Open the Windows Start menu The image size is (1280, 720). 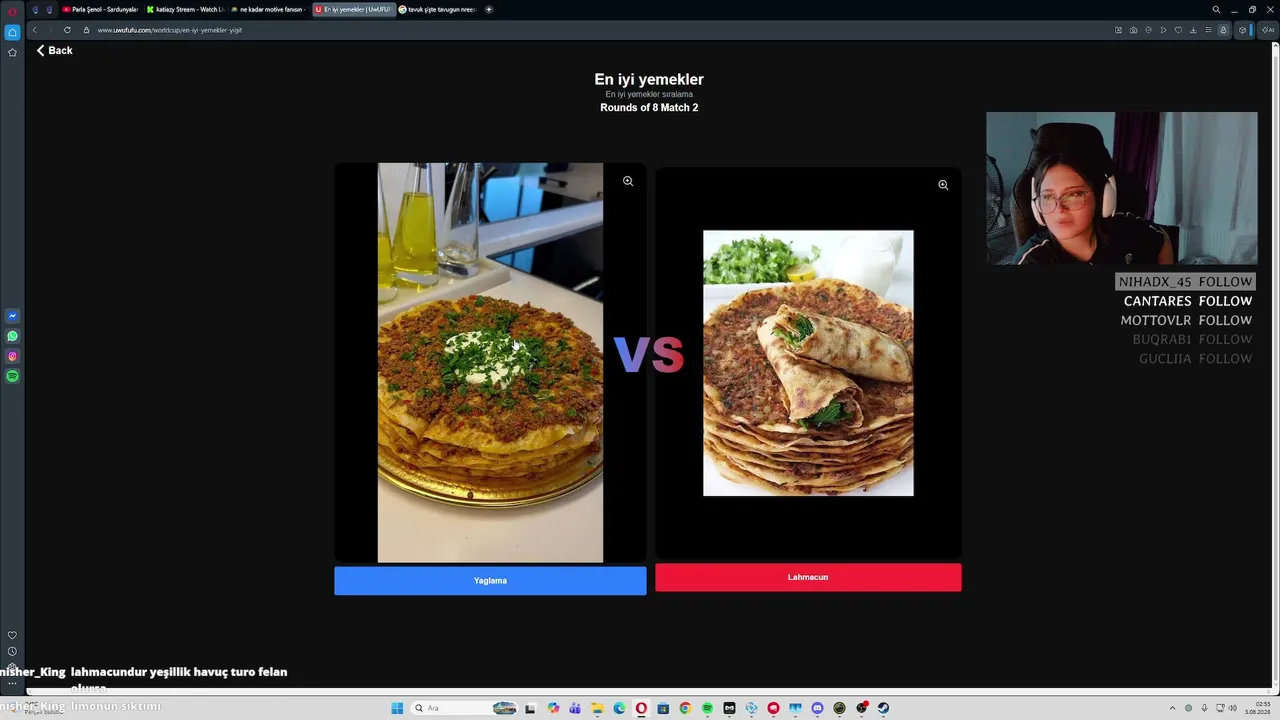pyautogui.click(x=397, y=708)
